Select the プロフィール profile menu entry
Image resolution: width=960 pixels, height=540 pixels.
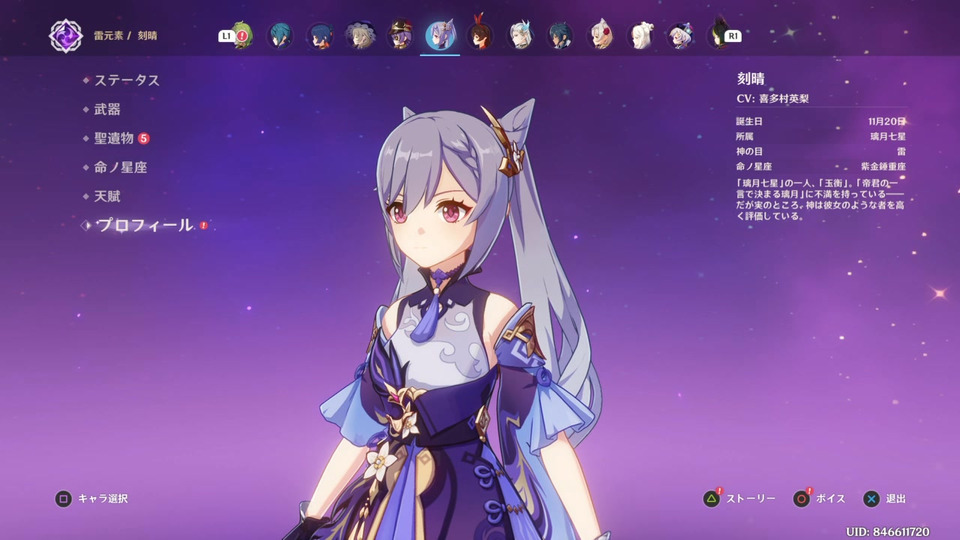pos(144,225)
